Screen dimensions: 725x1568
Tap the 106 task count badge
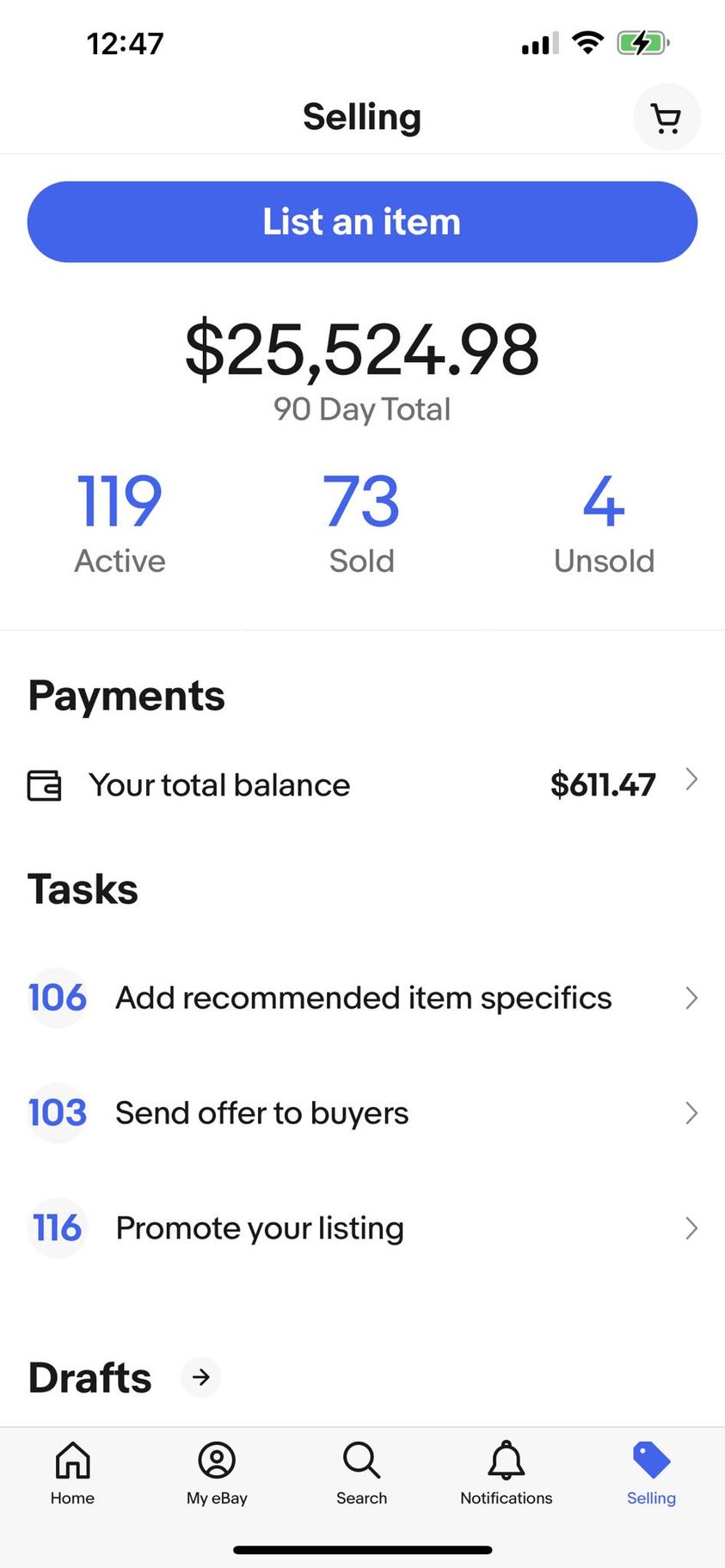[58, 998]
